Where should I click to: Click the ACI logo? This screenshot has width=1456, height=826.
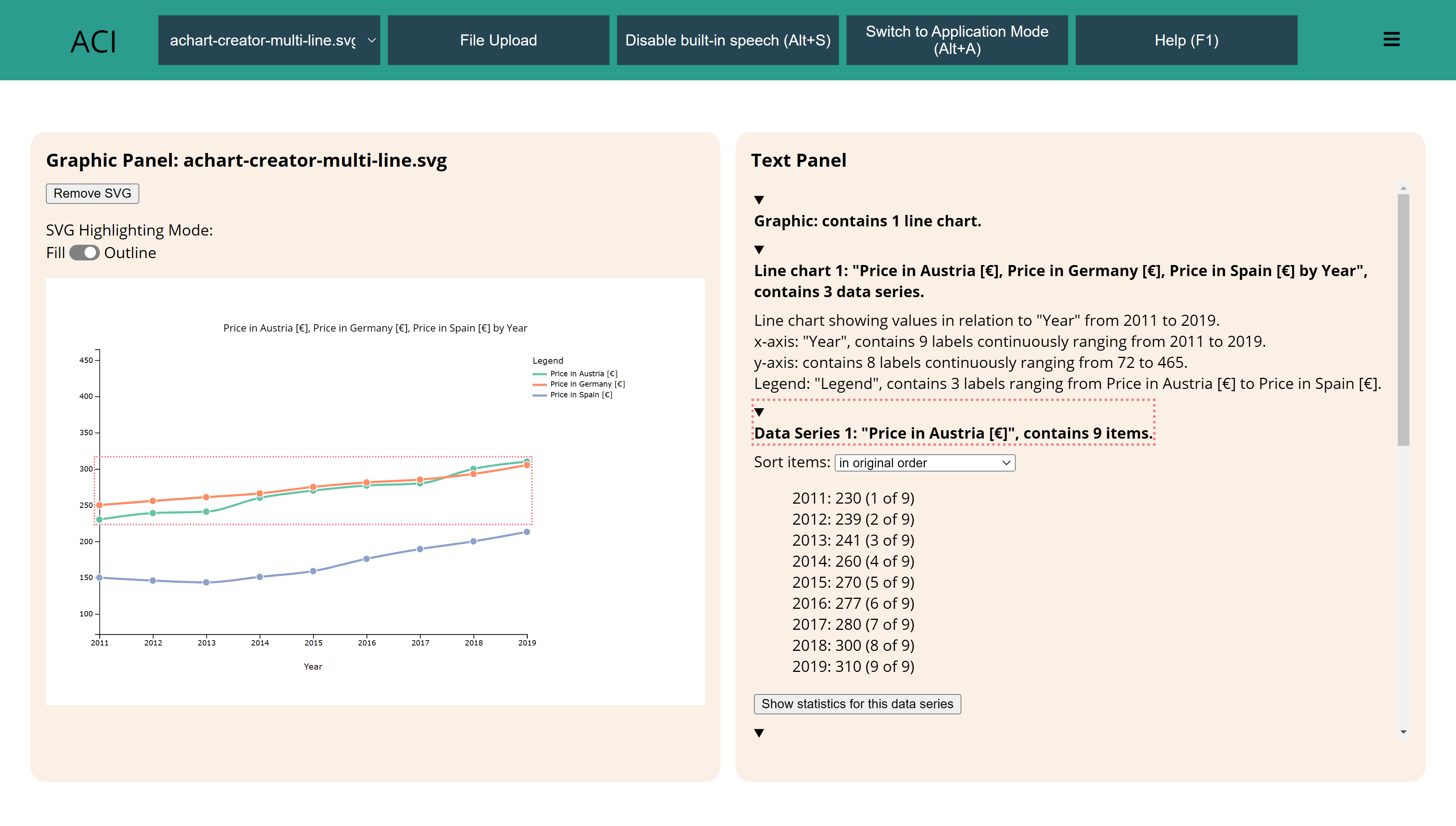[93, 40]
